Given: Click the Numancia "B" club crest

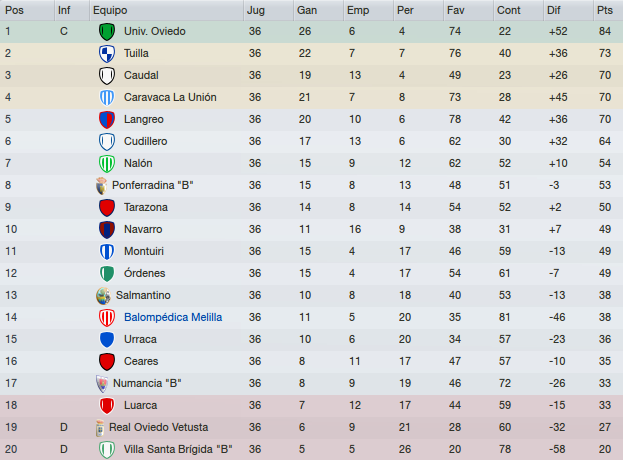Looking at the screenshot, I should coord(102,383).
